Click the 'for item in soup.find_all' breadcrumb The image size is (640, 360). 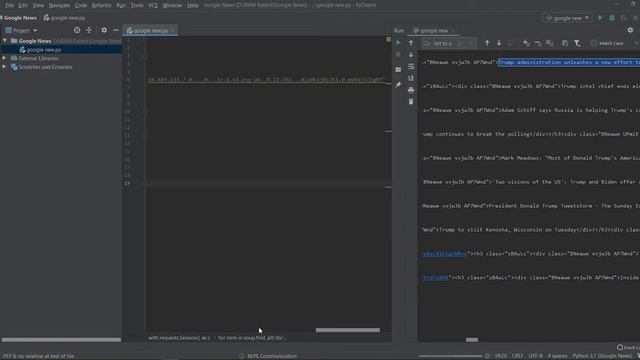pyautogui.click(x=253, y=338)
